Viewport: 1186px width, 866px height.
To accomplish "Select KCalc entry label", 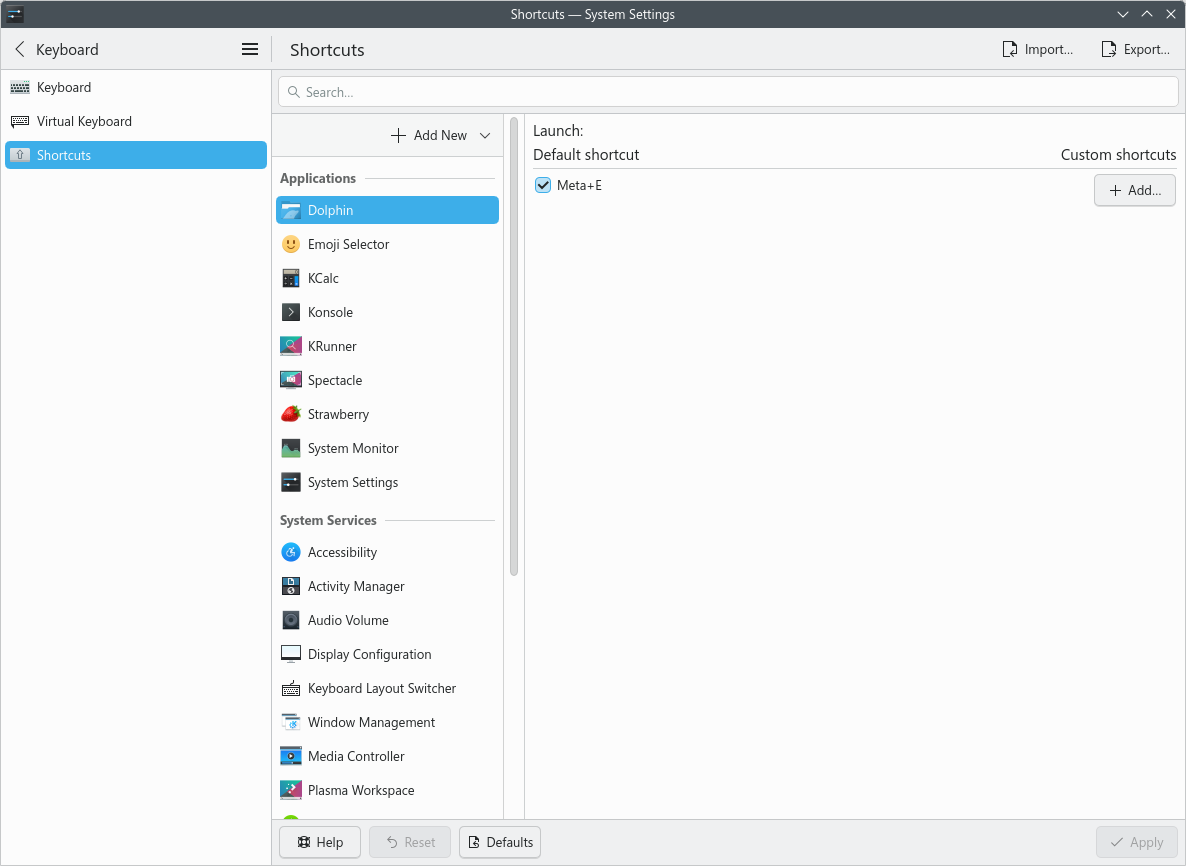I will tap(323, 278).
